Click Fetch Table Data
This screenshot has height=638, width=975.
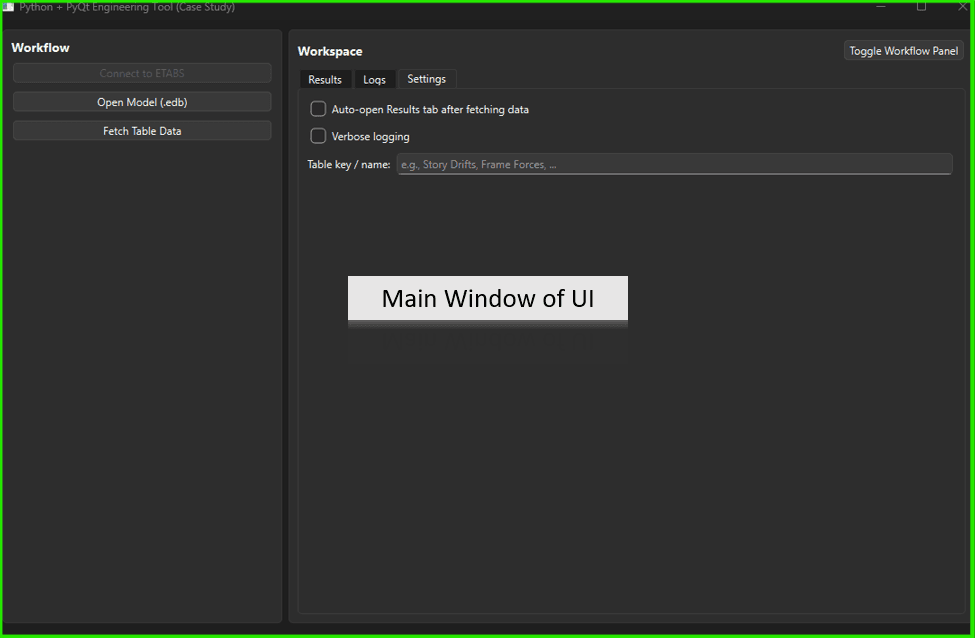point(142,131)
